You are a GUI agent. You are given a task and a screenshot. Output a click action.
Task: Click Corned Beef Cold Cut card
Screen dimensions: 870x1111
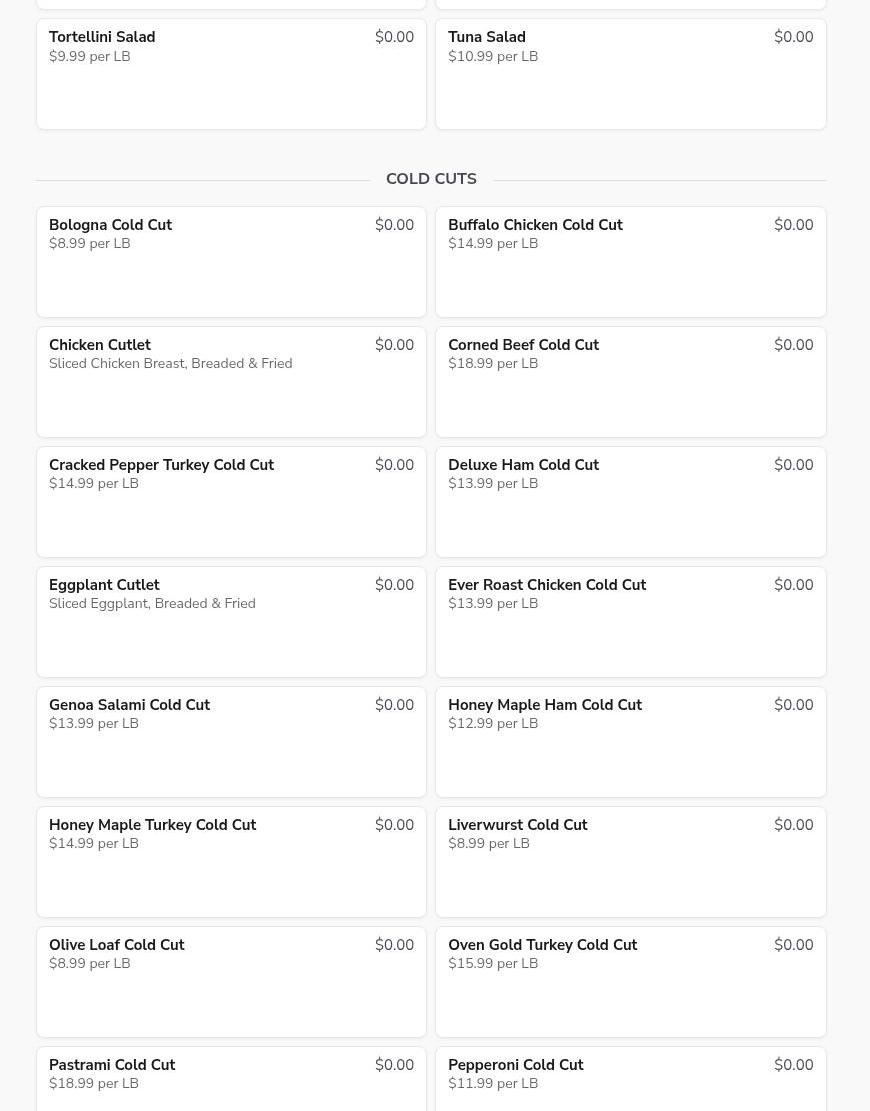pos(631,382)
